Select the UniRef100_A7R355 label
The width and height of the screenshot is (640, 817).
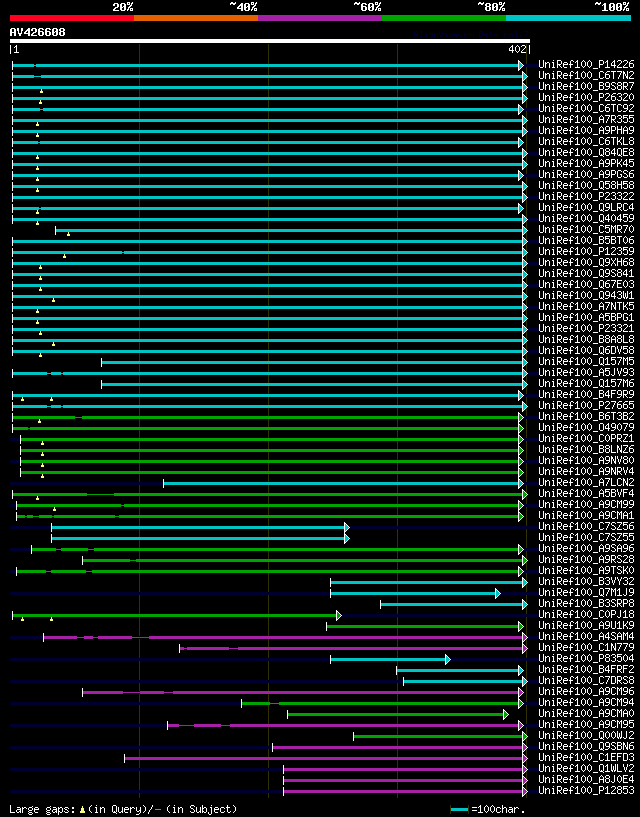point(586,120)
